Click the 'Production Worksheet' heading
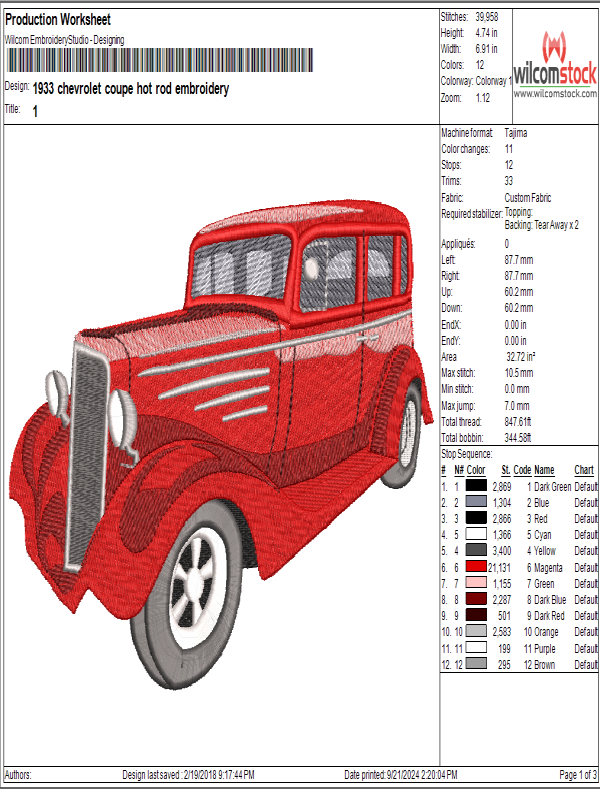The image size is (600, 789). (58, 20)
